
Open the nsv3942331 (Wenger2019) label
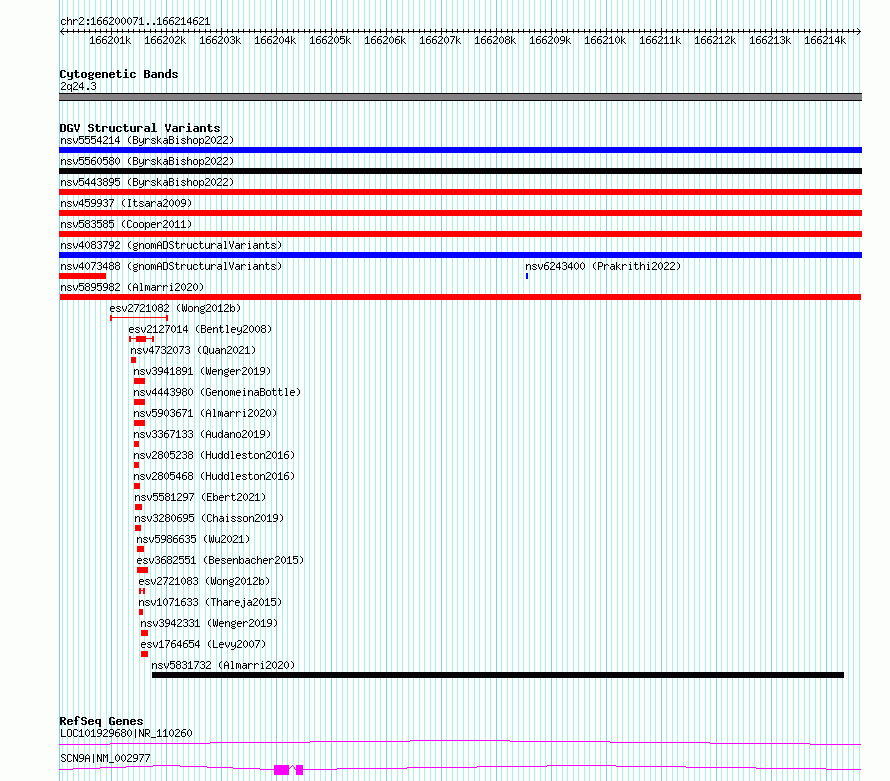point(209,623)
